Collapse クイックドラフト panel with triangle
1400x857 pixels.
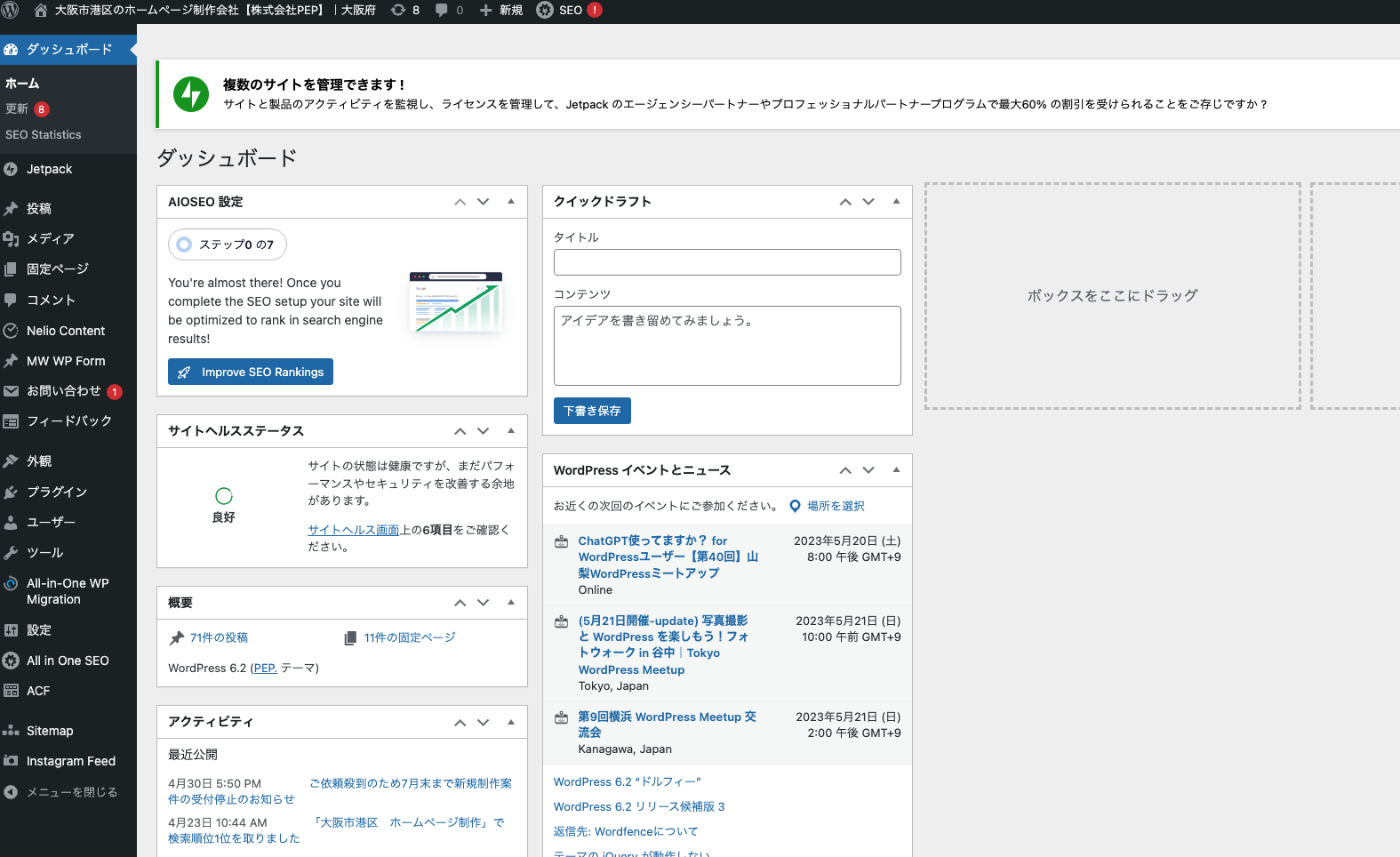896,202
